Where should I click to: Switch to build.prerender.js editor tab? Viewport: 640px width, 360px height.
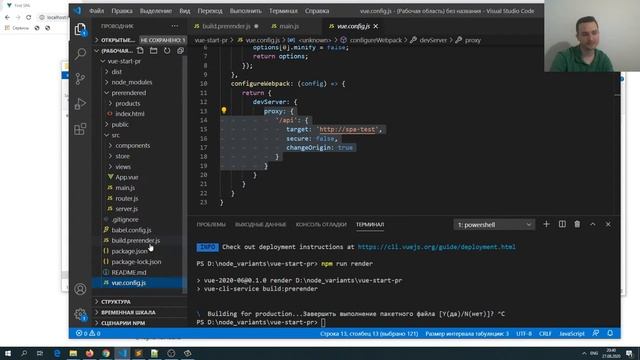(x=226, y=26)
